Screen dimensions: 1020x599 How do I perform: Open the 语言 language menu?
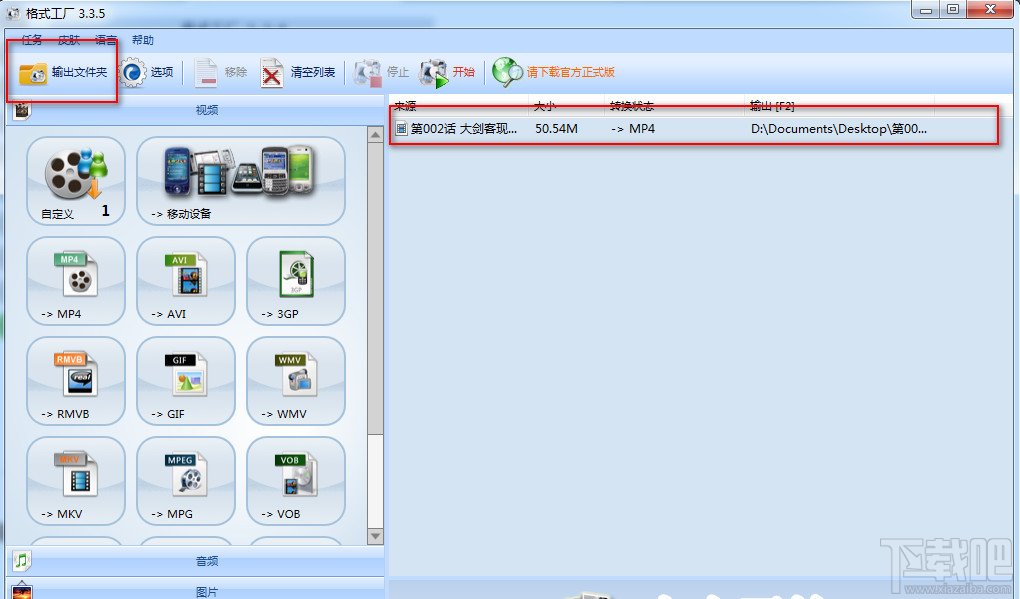click(106, 40)
